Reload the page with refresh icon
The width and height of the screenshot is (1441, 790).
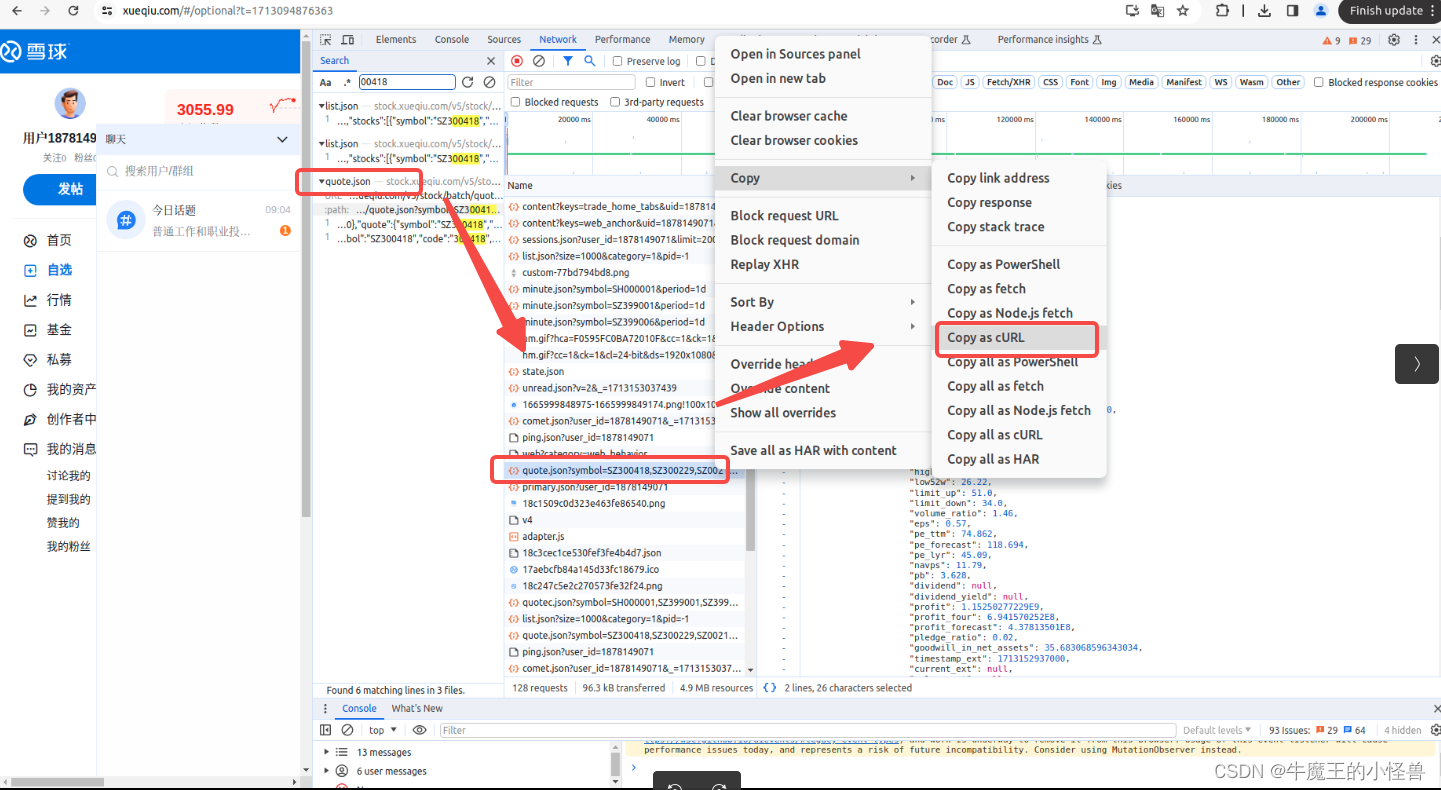point(73,10)
